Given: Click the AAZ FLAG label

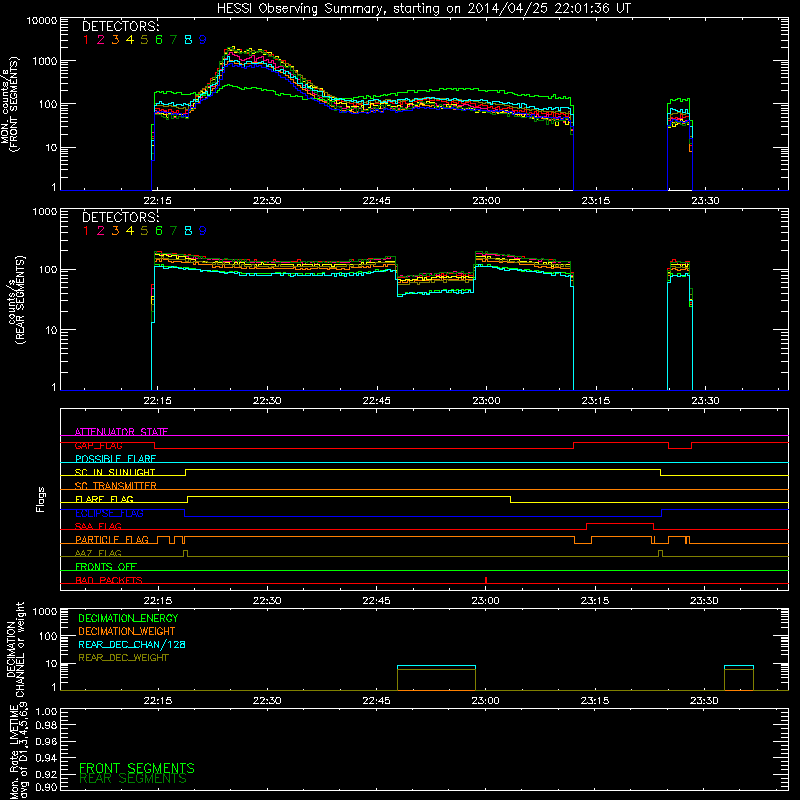Looking at the screenshot, I should [98, 553].
